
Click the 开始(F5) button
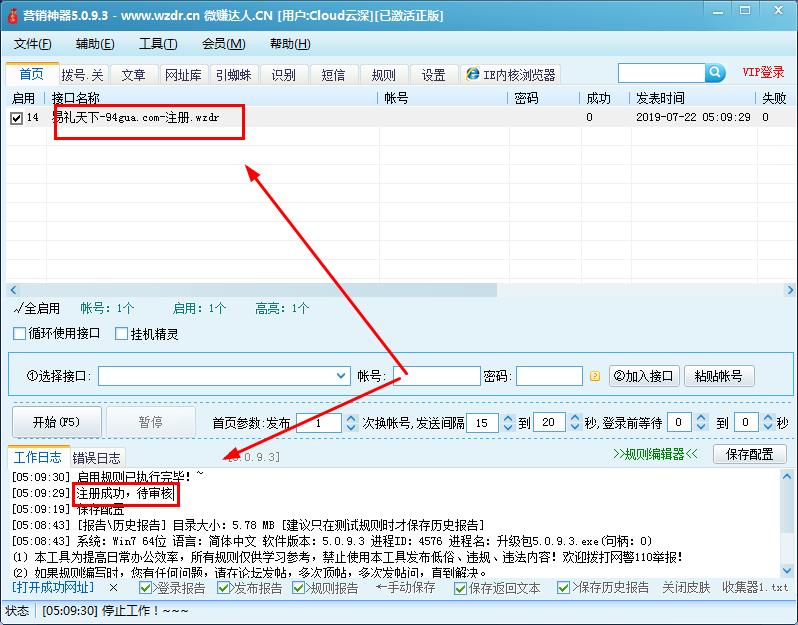pyautogui.click(x=56, y=422)
